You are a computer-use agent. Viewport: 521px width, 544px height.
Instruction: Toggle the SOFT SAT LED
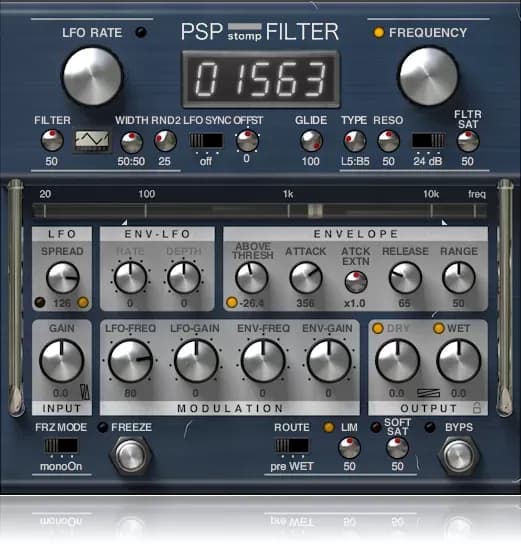tap(376, 427)
